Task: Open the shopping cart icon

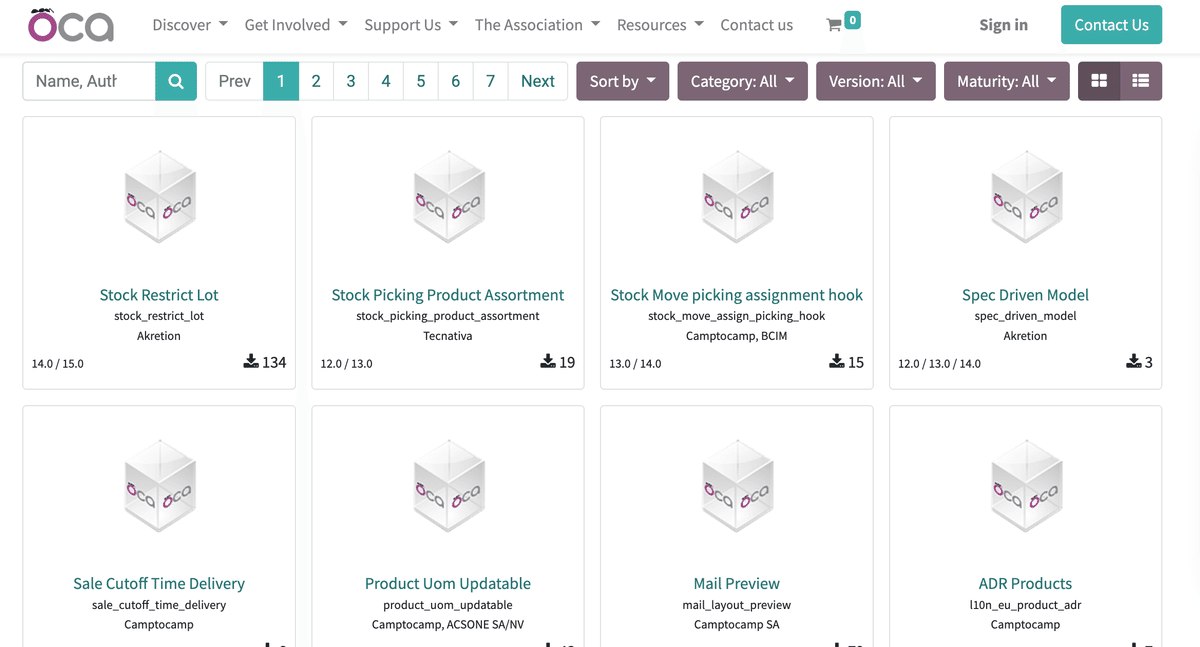Action: pyautogui.click(x=834, y=25)
